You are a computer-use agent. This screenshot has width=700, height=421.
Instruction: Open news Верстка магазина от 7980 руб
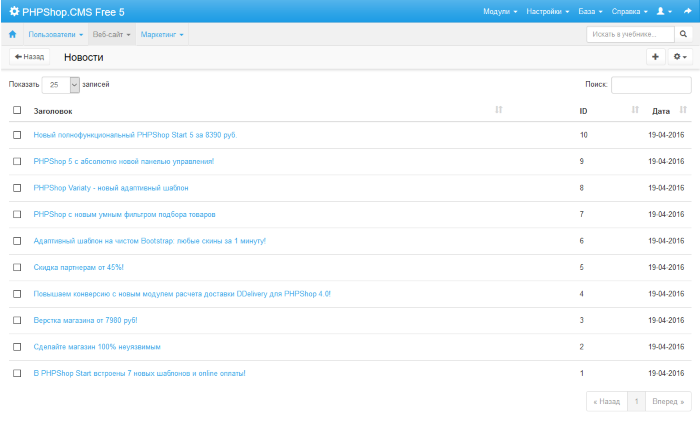[85, 320]
